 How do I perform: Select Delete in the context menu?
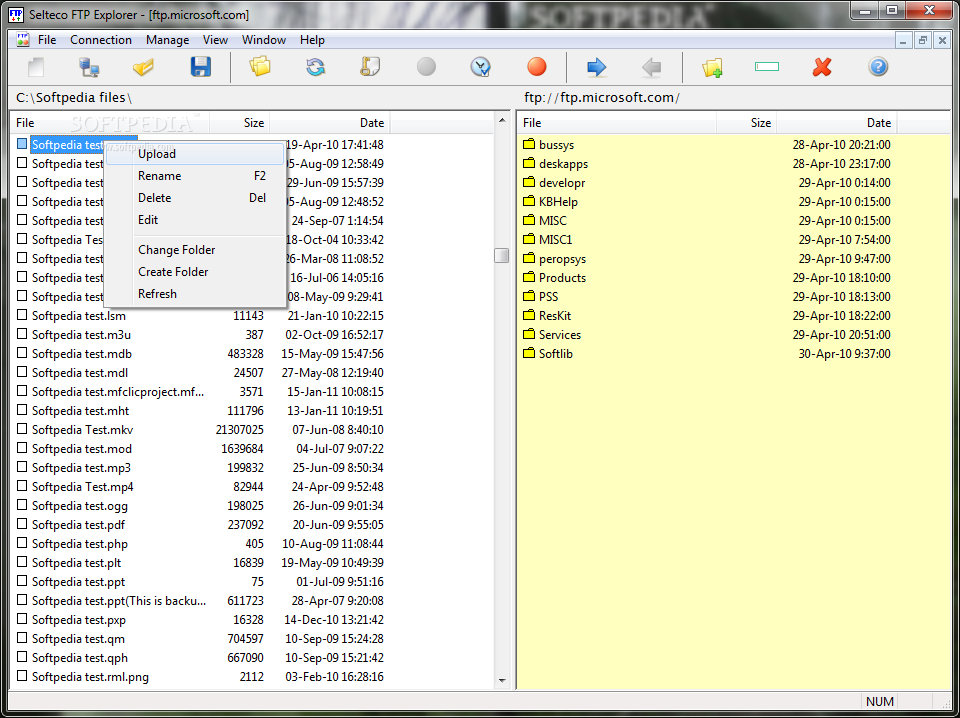tap(195, 198)
